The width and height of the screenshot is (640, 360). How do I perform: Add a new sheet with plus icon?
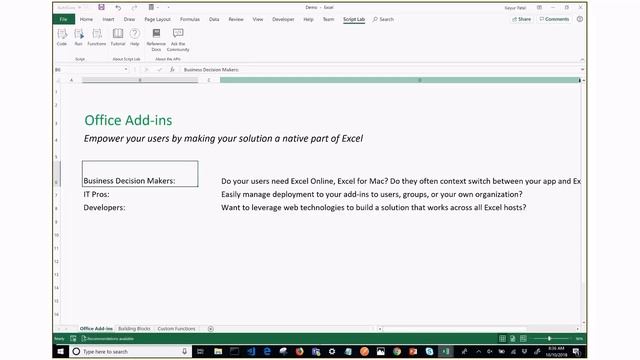coord(211,329)
